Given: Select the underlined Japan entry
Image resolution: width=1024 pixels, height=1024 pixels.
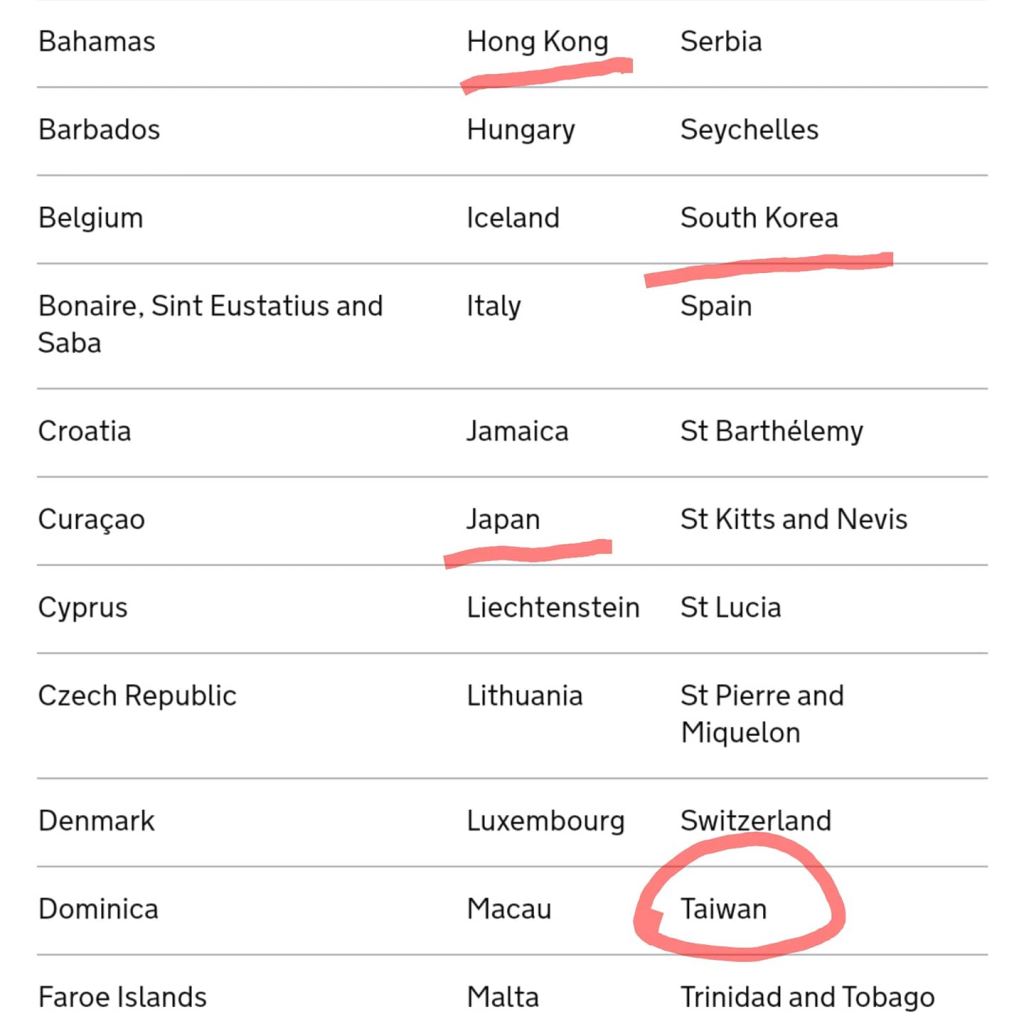Looking at the screenshot, I should 503,520.
